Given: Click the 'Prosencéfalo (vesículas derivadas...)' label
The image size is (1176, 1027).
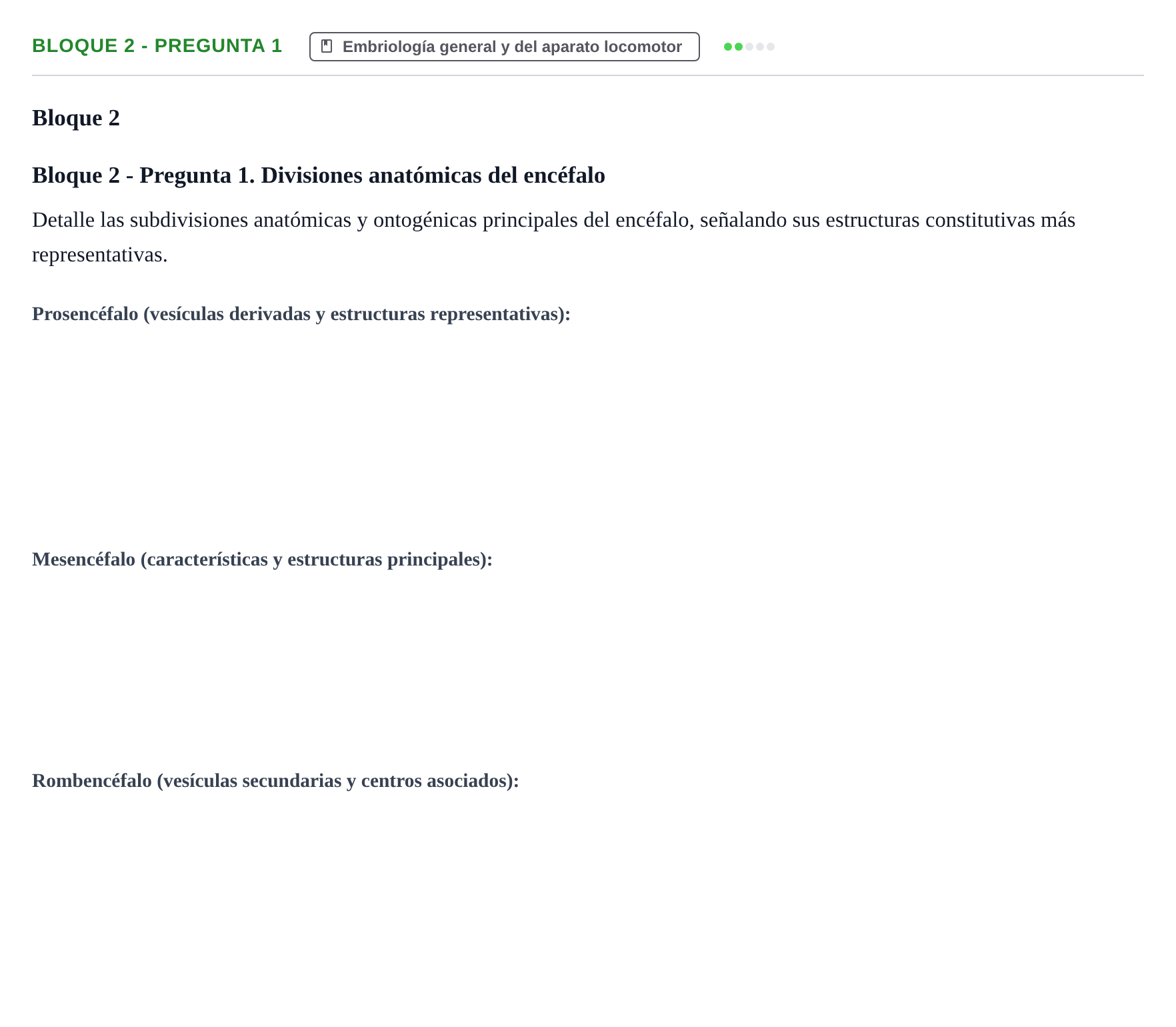Looking at the screenshot, I should pyautogui.click(x=301, y=314).
